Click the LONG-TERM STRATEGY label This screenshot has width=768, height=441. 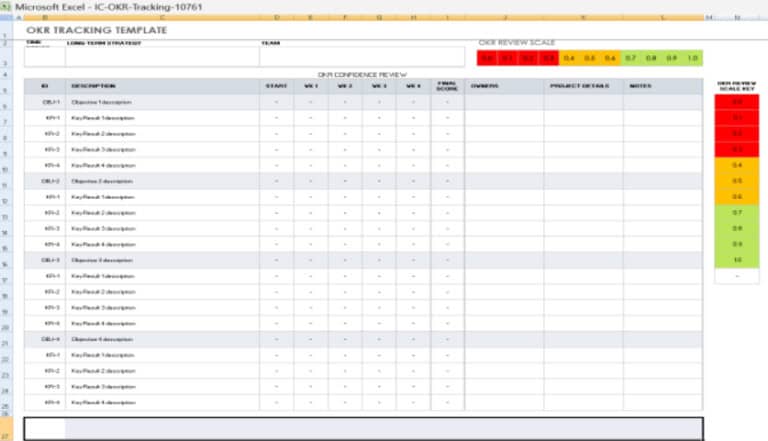[104, 43]
